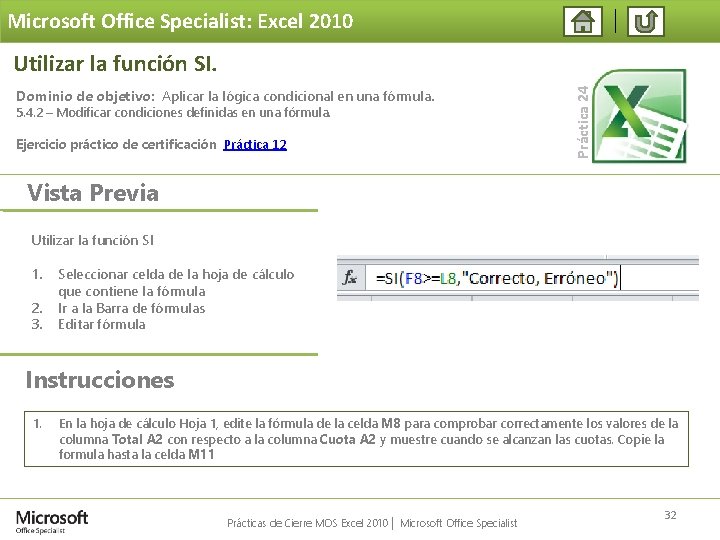This screenshot has width=720, height=540.
Task: Select step 'Seleccionar celda de la hoja de cálculo'
Action: click(176, 274)
